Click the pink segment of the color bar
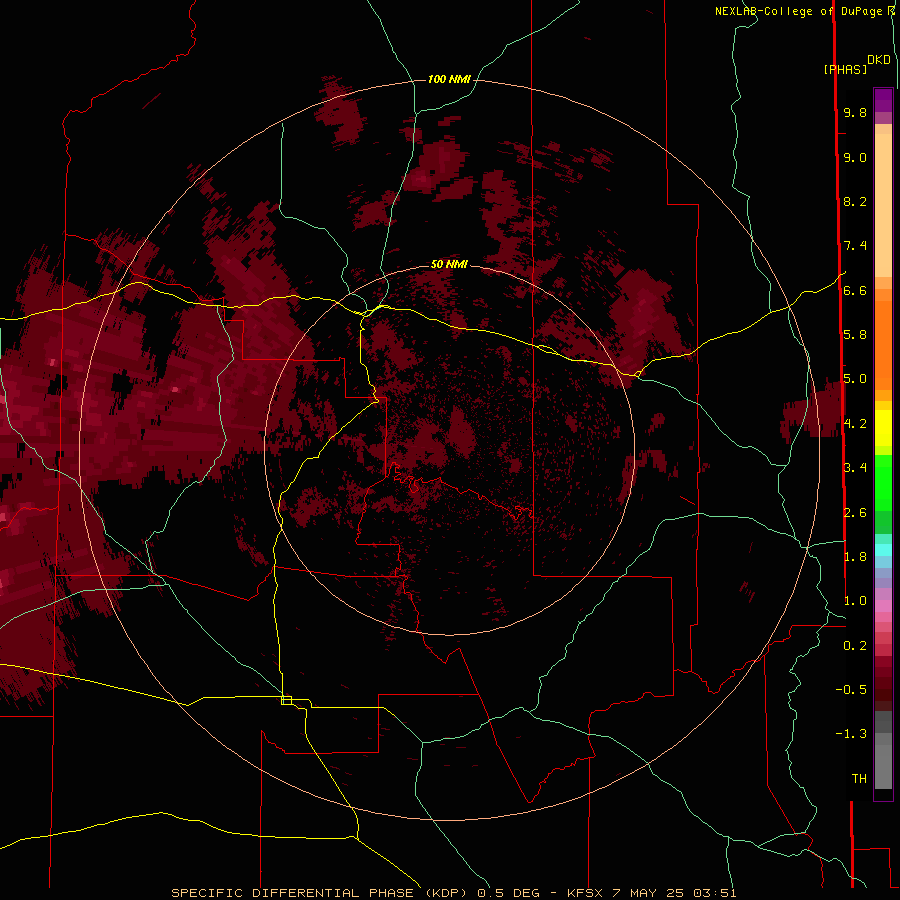The height and width of the screenshot is (900, 900). click(883, 606)
